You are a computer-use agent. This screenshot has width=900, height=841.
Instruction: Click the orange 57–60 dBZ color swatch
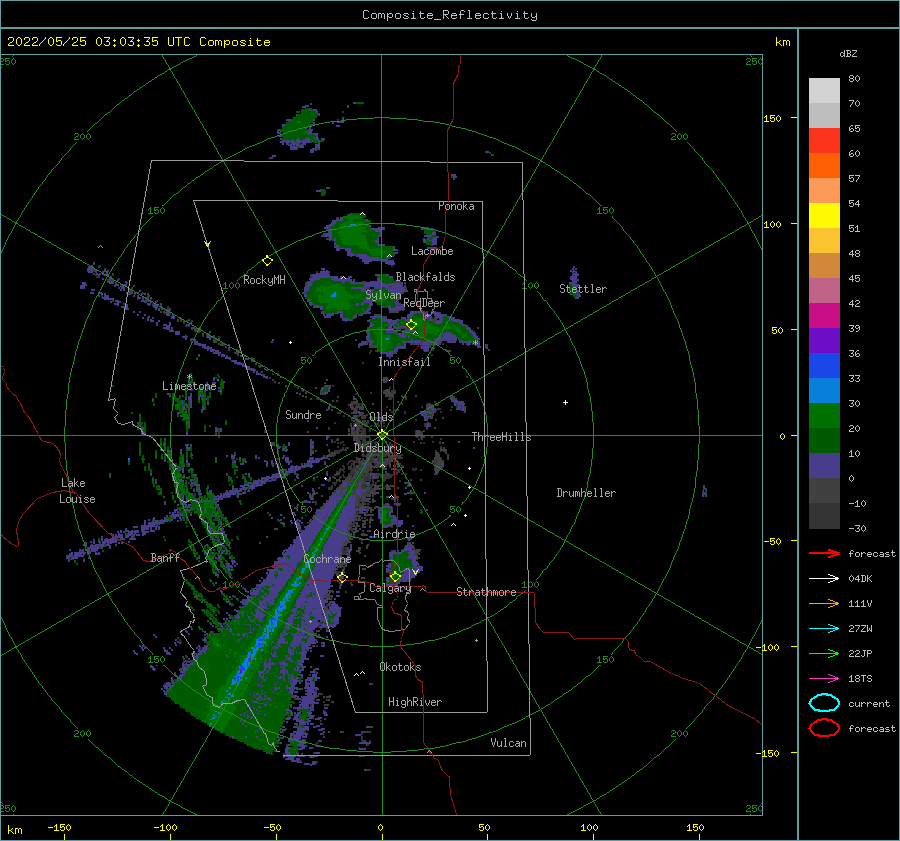pyautogui.click(x=824, y=165)
